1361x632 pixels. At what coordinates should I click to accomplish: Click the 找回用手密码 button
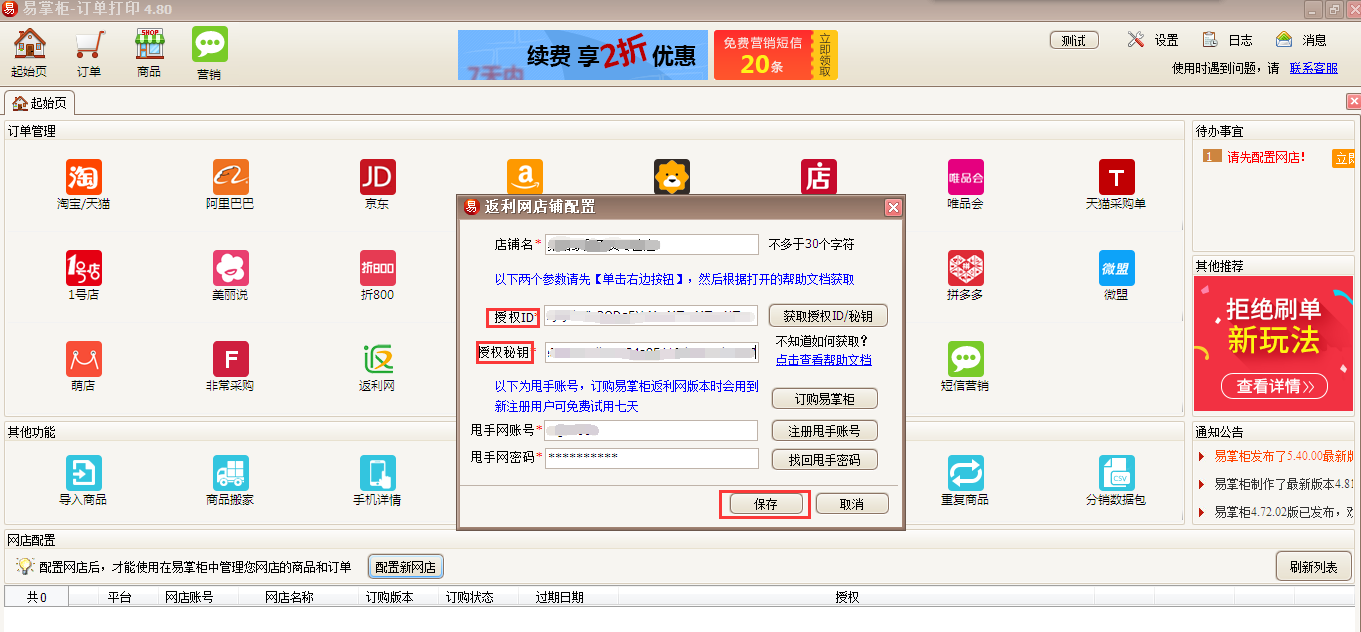(825, 460)
